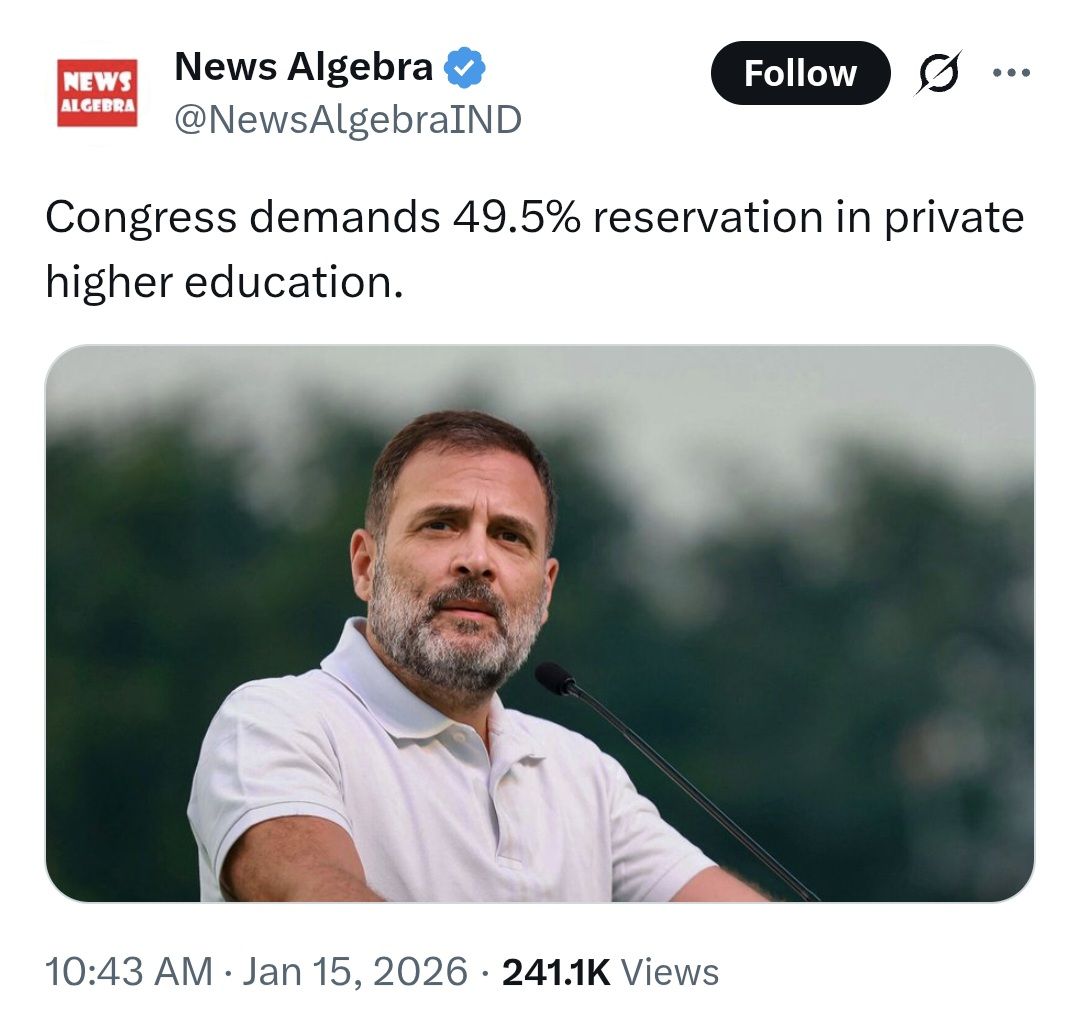Click the 49.5% figure in the tweet

click(510, 218)
